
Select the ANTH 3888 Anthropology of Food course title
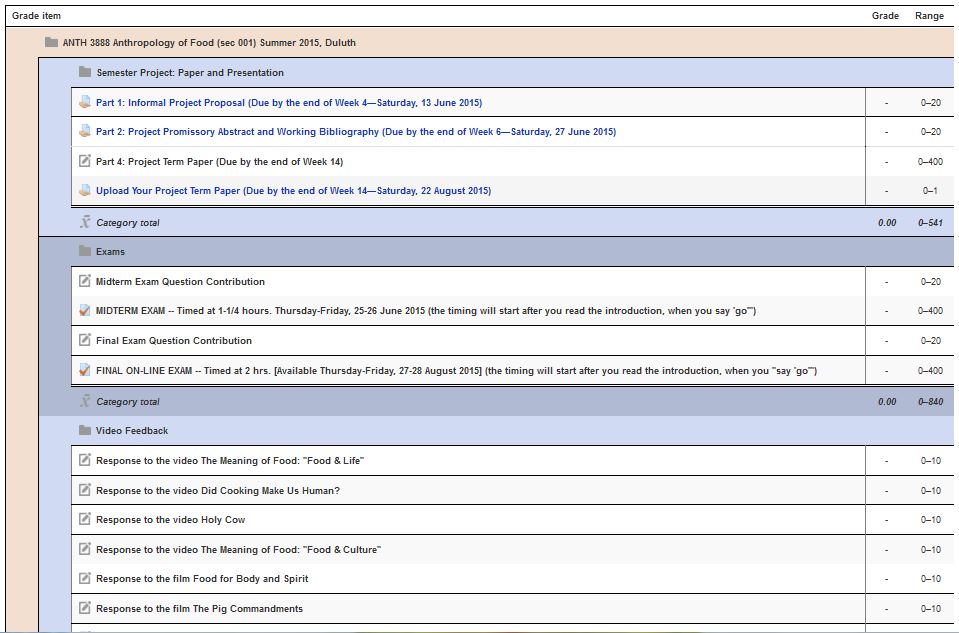[209, 43]
